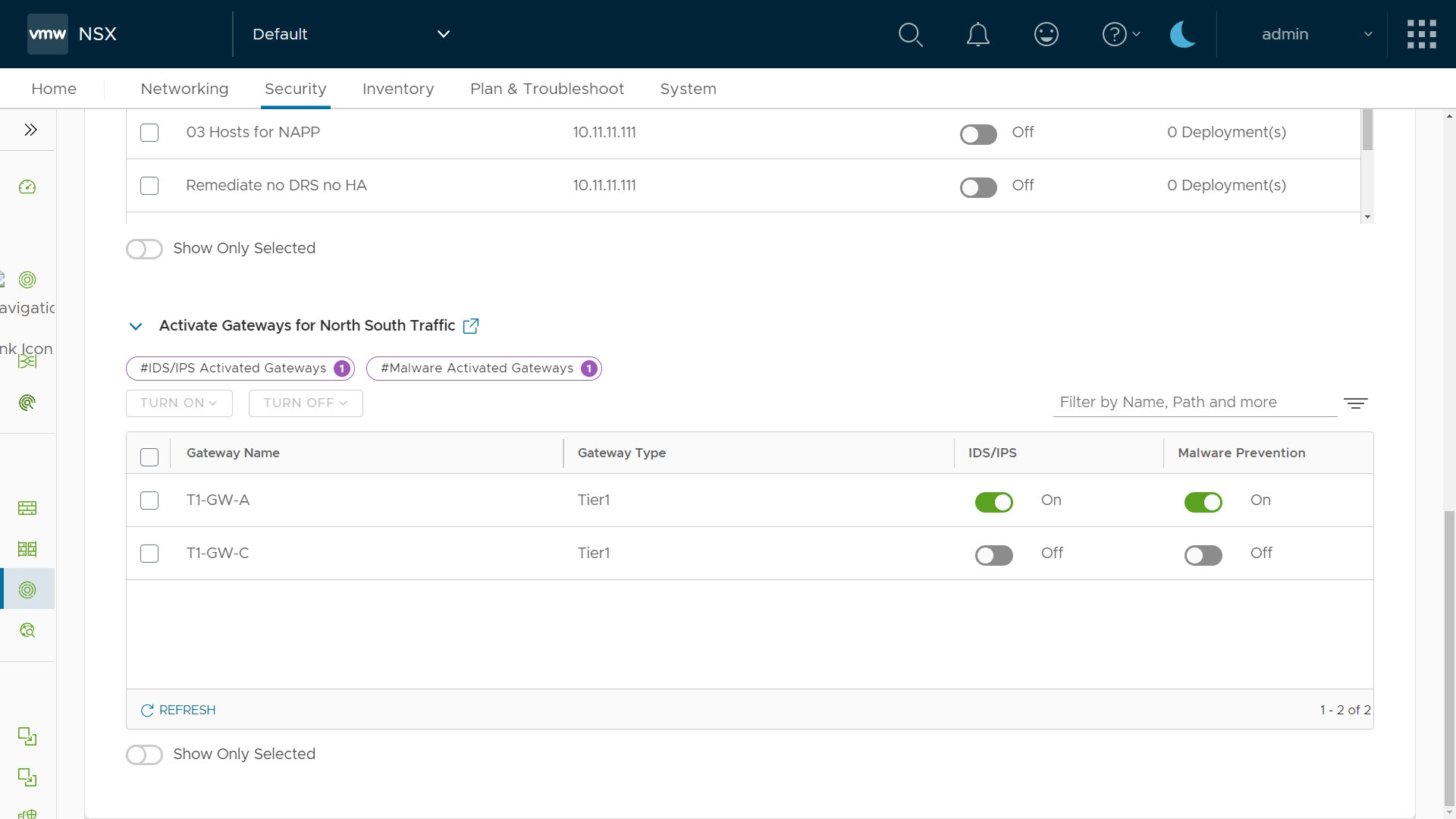Turn off IDS/IPS for T1-GW-A
This screenshot has width=1456, height=819.
coord(993,502)
